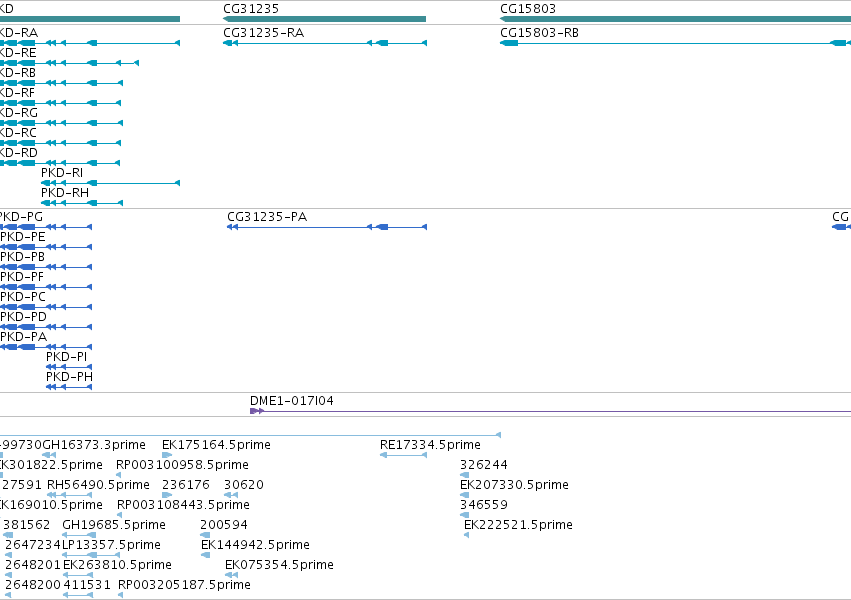Image resolution: width=851 pixels, height=600 pixels.
Task: Click the PKD-PE protein label
Action: point(23,237)
